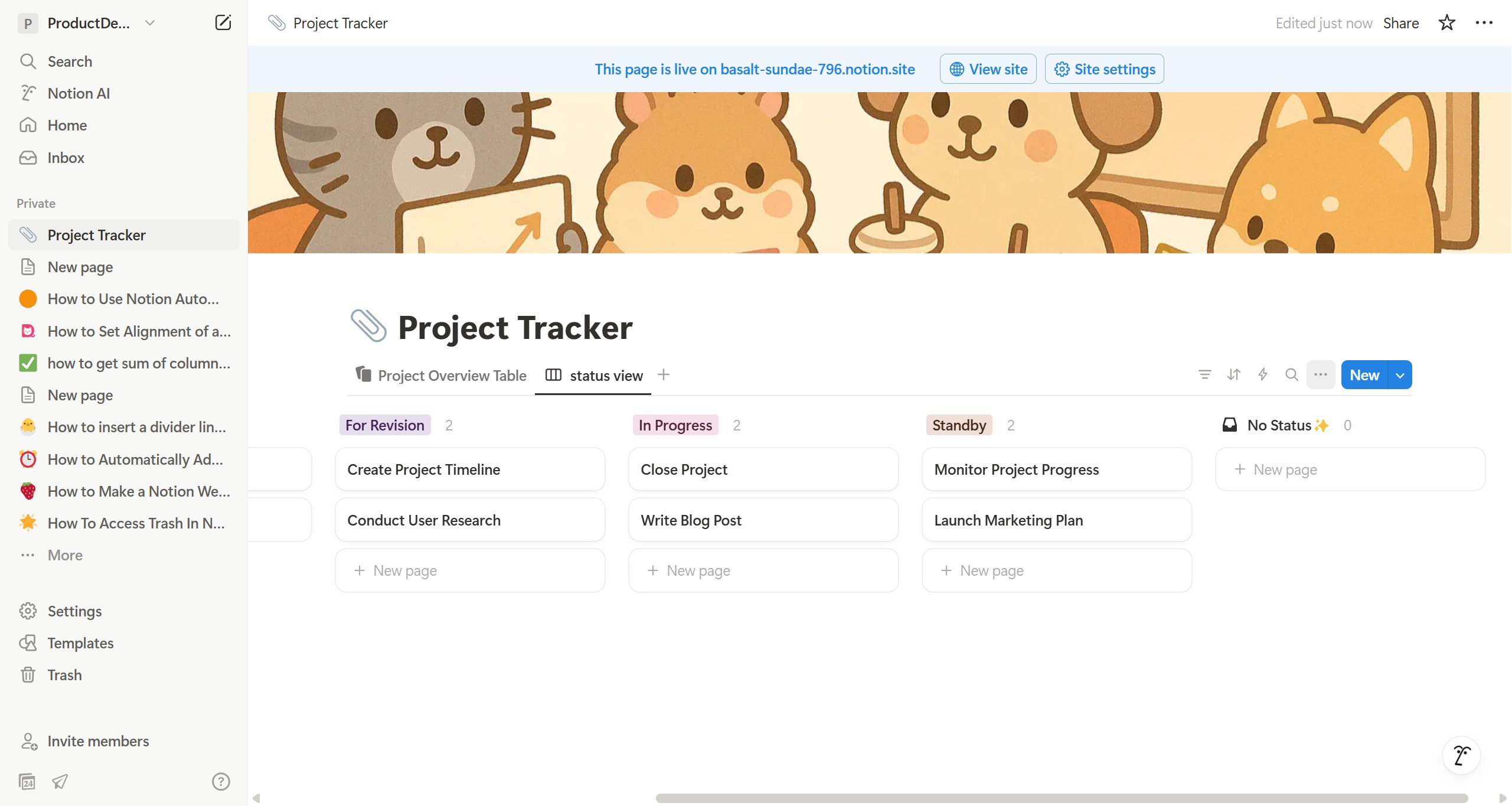This screenshot has height=806, width=1512.
Task: Create a new page with compose icon
Action: 223,23
